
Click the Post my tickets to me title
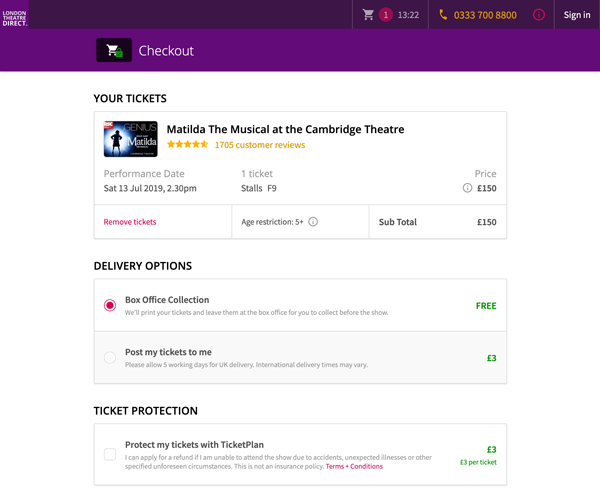(x=168, y=352)
